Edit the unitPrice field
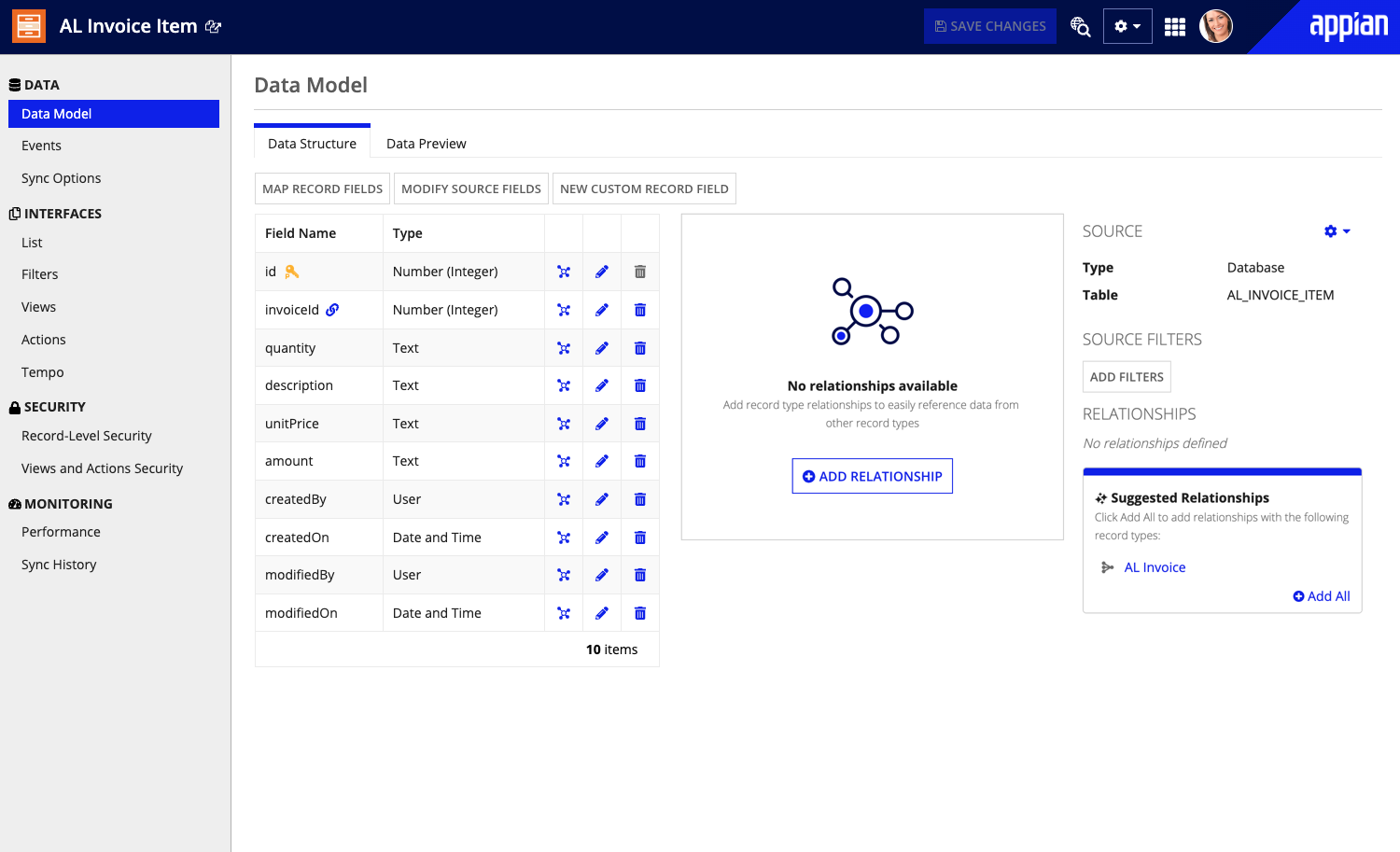This screenshot has height=852, width=1400. pyautogui.click(x=602, y=424)
